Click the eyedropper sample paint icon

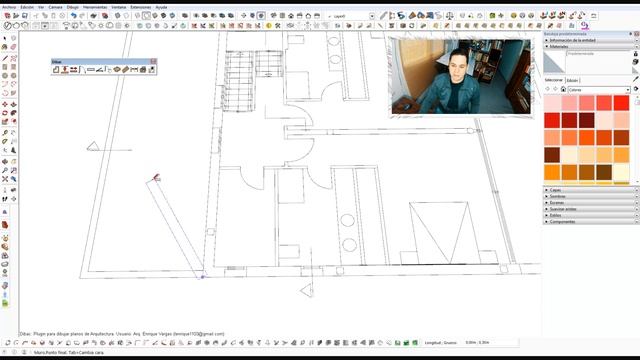636,79
